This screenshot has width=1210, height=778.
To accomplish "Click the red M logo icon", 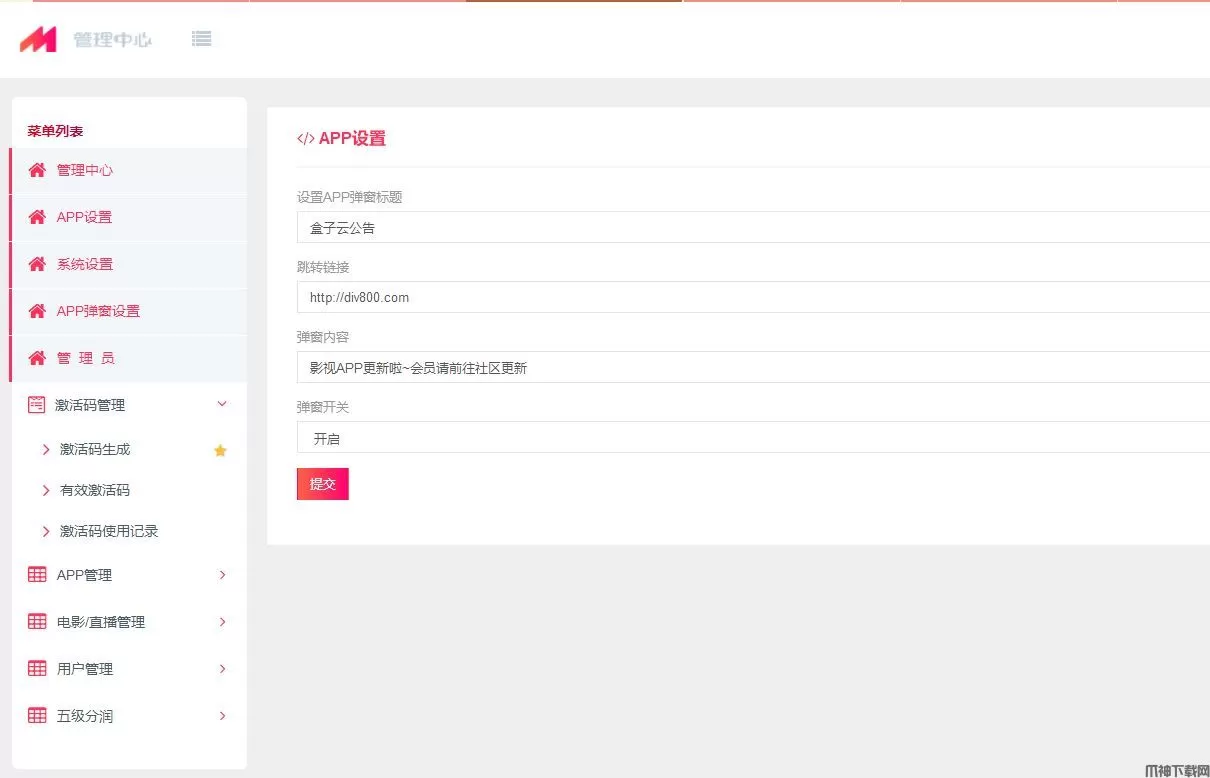I will point(38,40).
